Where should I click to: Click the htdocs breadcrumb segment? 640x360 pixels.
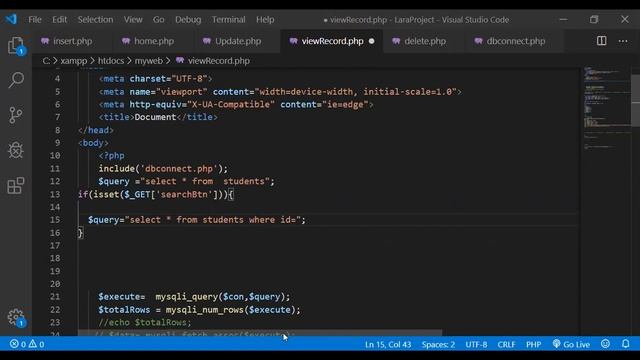111,61
